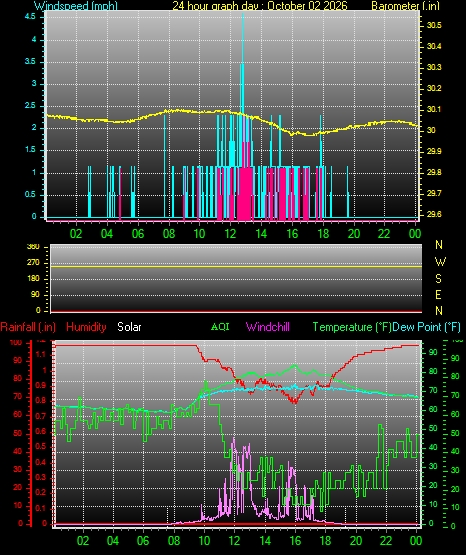Viewport: 466px width, 555px height.
Task: Click the 180 wind direction axis value
Action: pos(33,279)
